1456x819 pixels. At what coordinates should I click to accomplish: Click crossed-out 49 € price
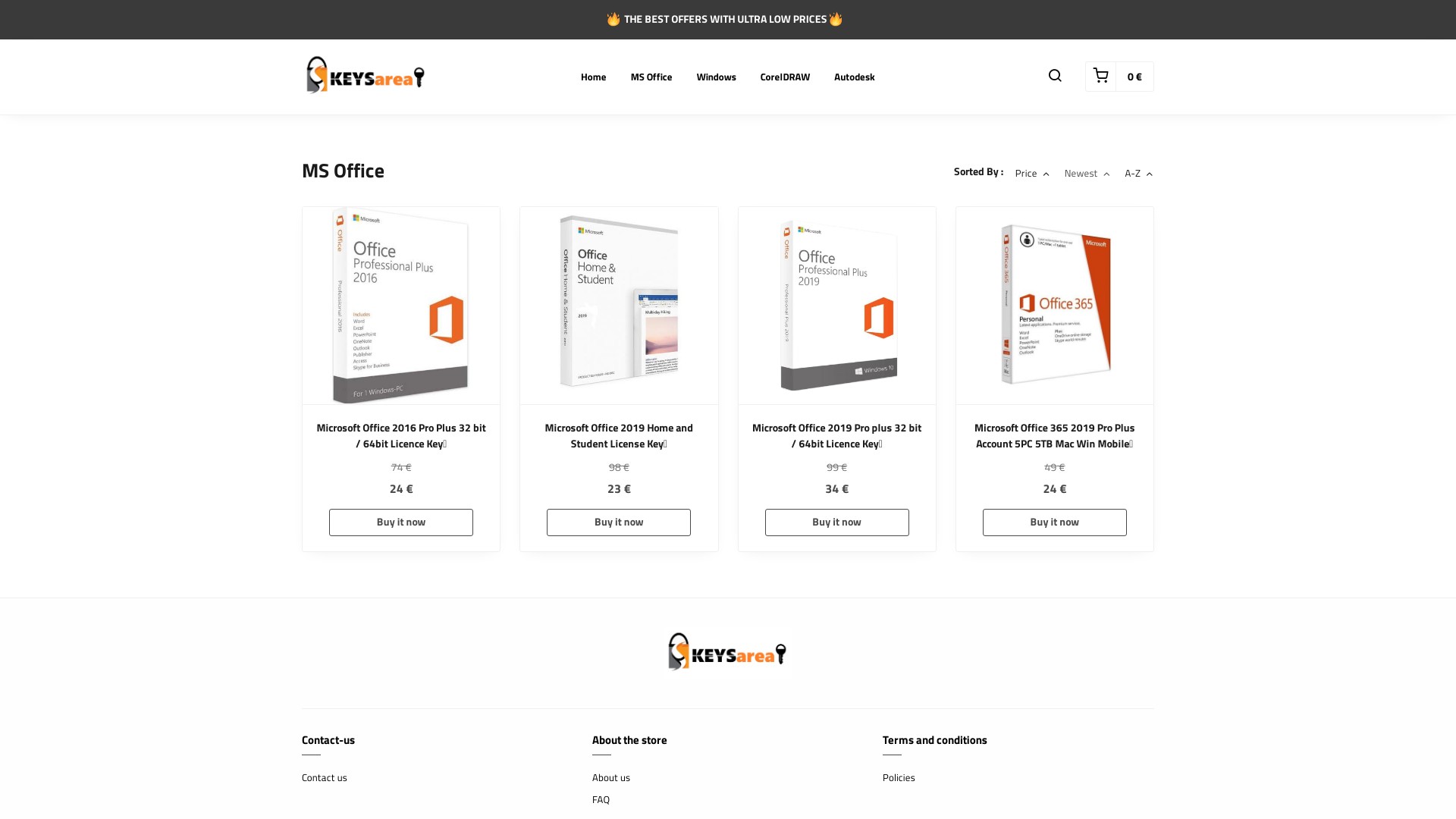coord(1055,467)
